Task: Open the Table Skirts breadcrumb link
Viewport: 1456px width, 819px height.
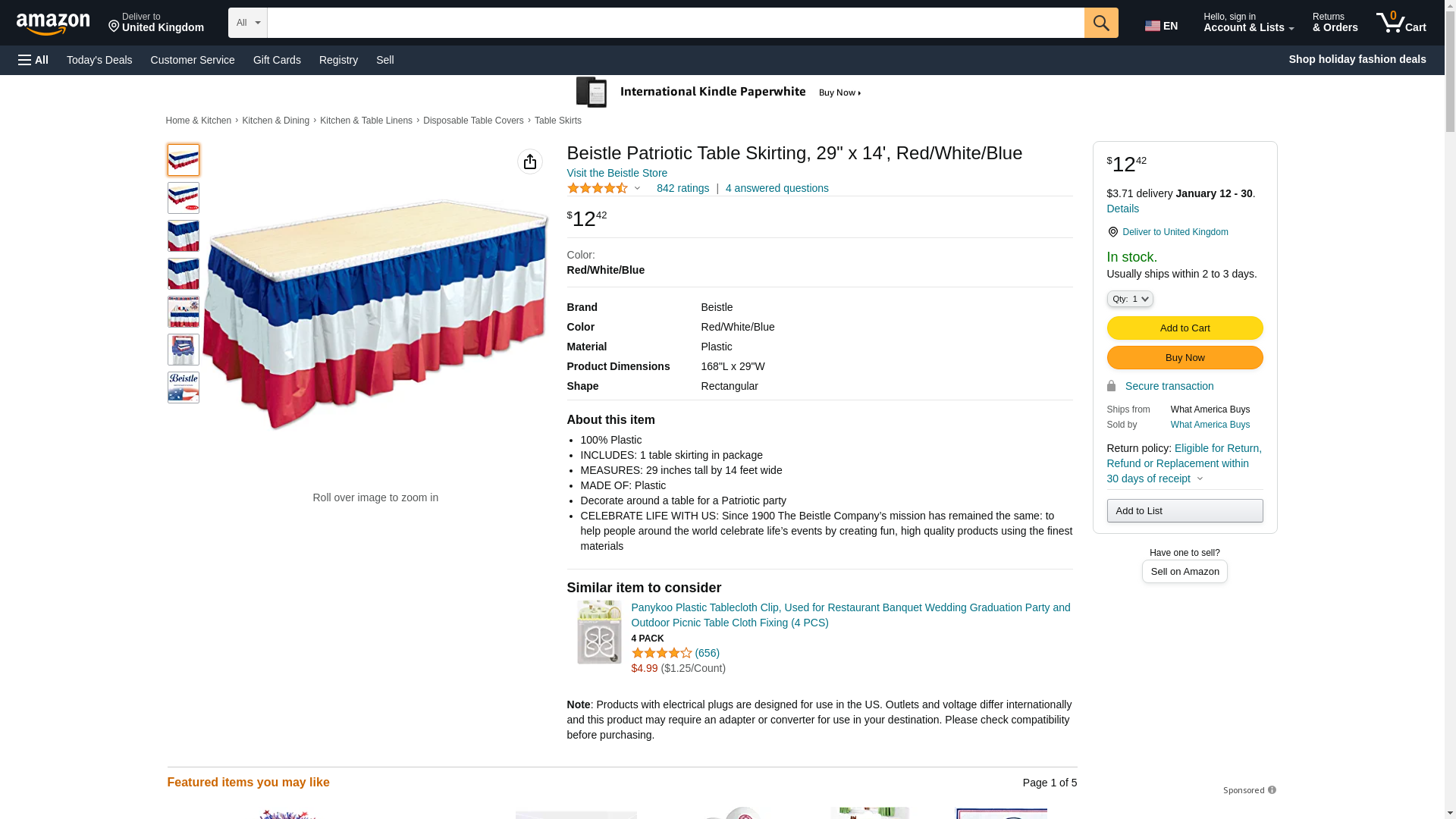Action: (x=557, y=121)
